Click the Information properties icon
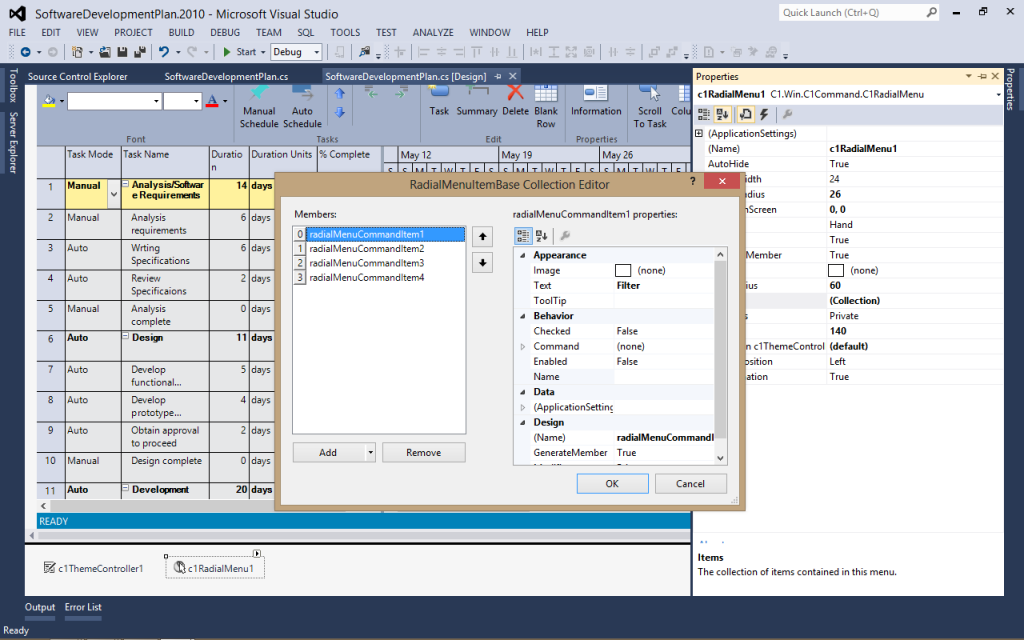Screen dimensions: 1024x640 [596, 93]
